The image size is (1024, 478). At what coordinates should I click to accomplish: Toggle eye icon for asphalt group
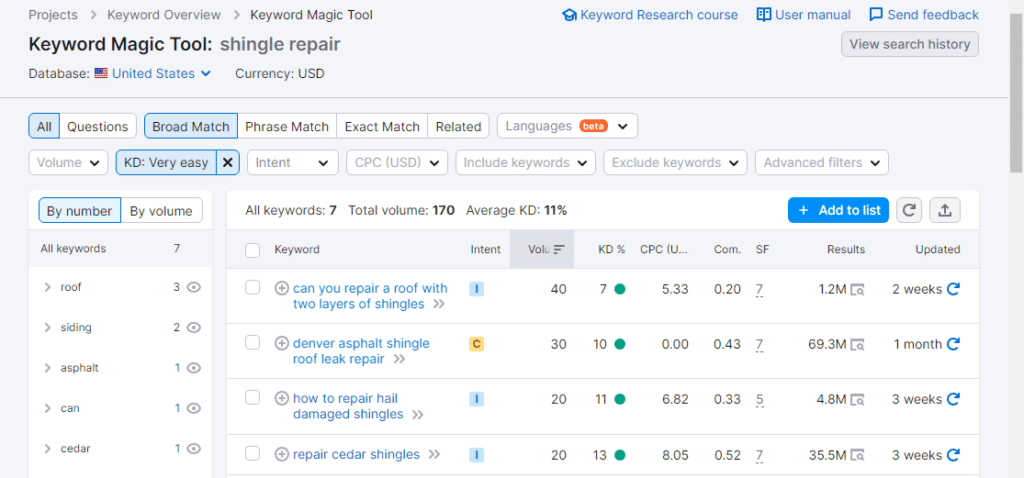click(193, 368)
